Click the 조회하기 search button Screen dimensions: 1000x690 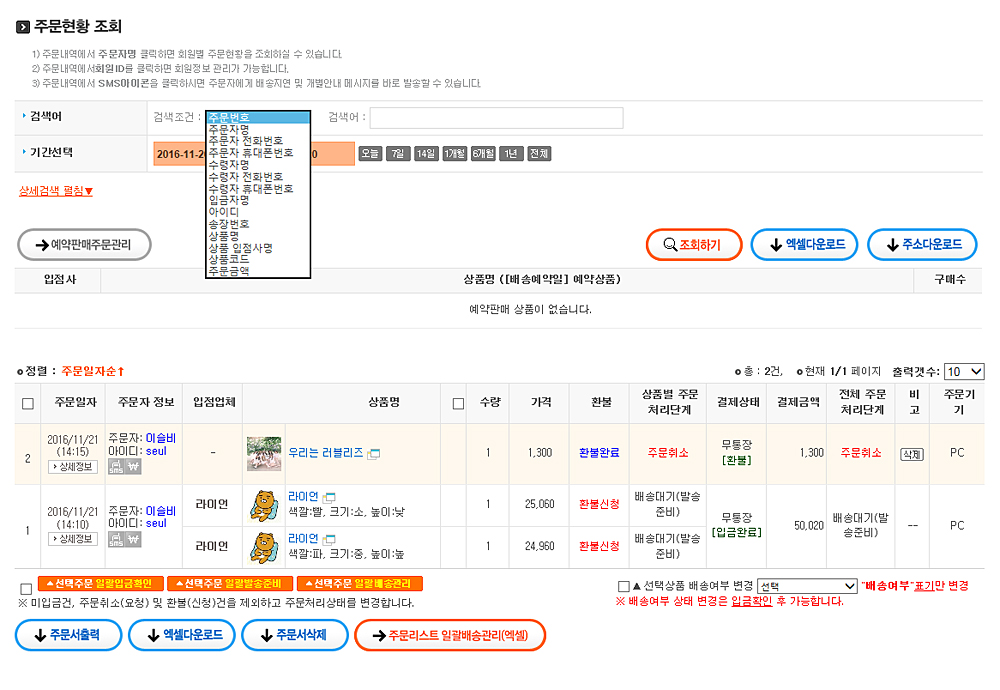click(693, 244)
